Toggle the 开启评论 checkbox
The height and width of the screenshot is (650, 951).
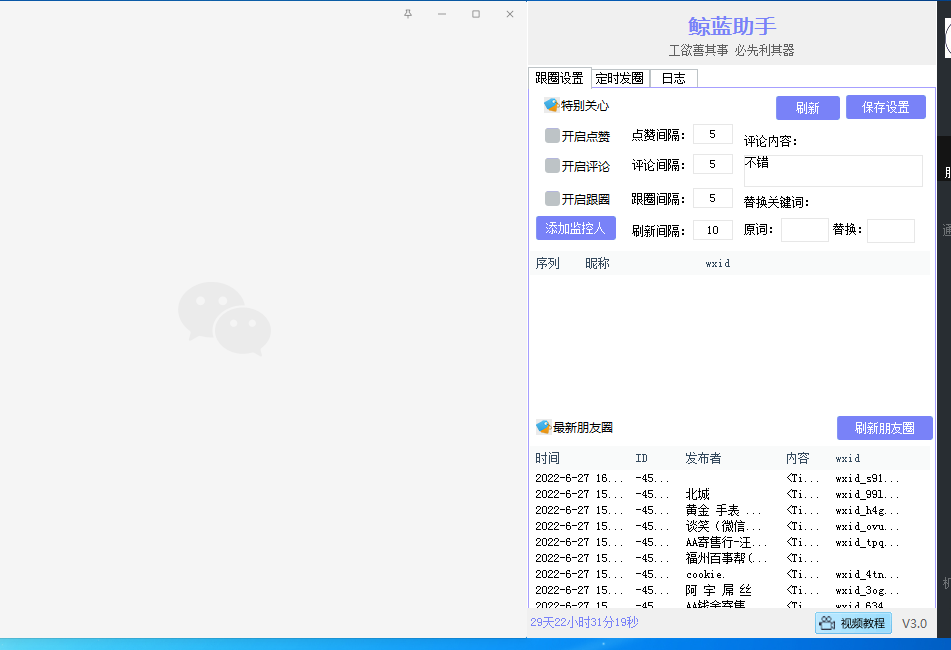click(552, 166)
